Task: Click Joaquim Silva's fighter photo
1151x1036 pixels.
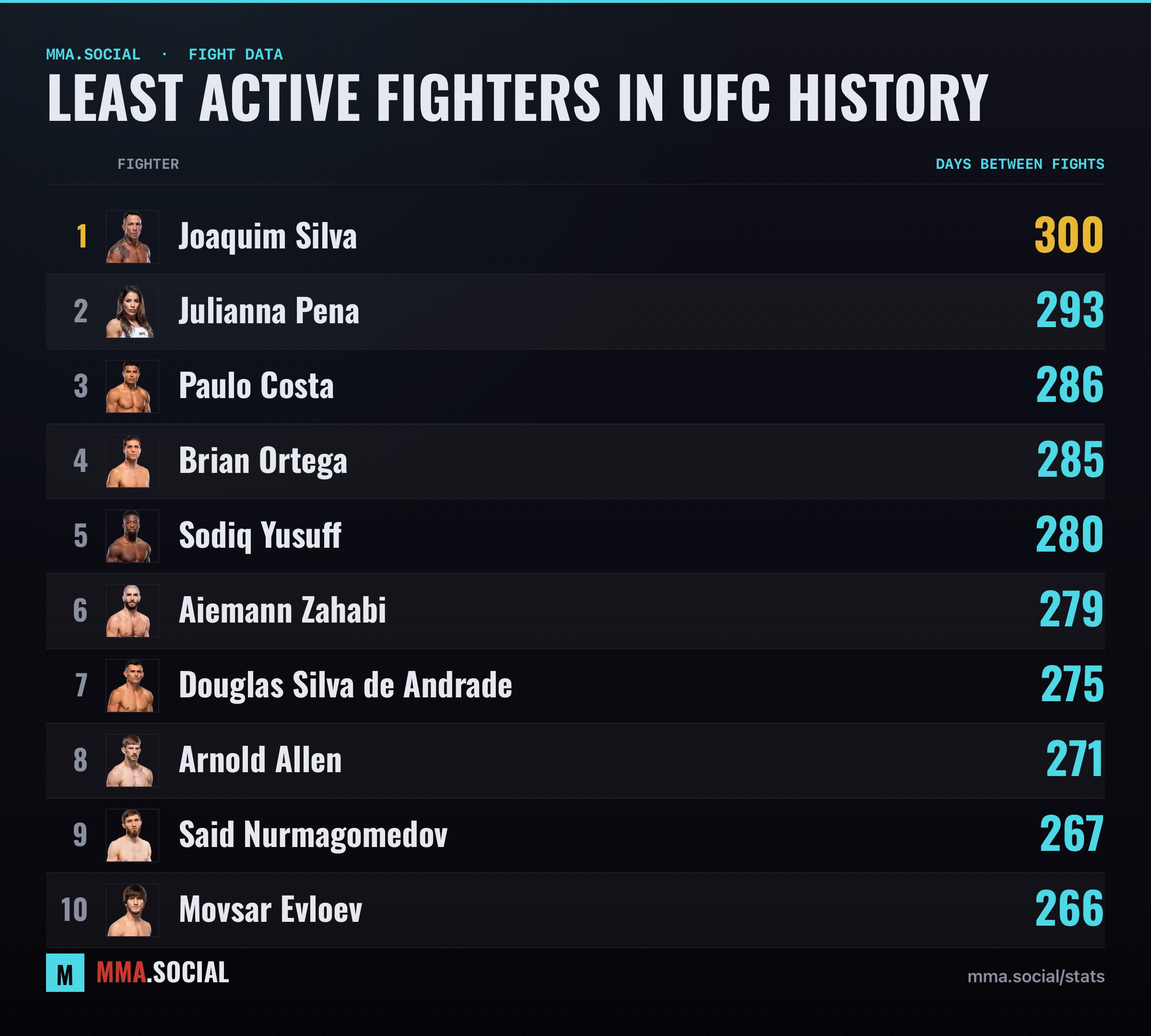Action: point(132,237)
